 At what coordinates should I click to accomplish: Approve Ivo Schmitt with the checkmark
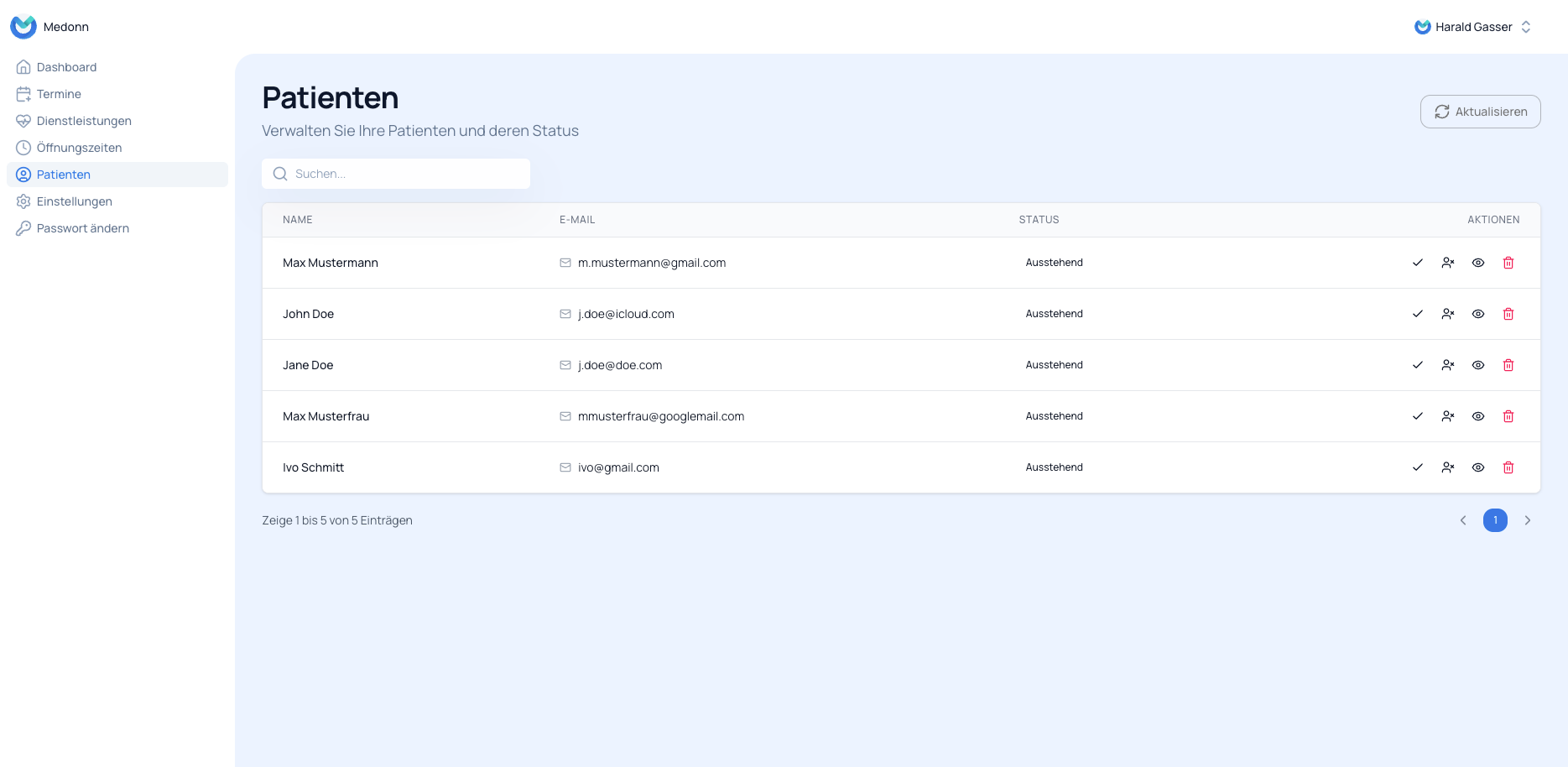pos(1418,467)
